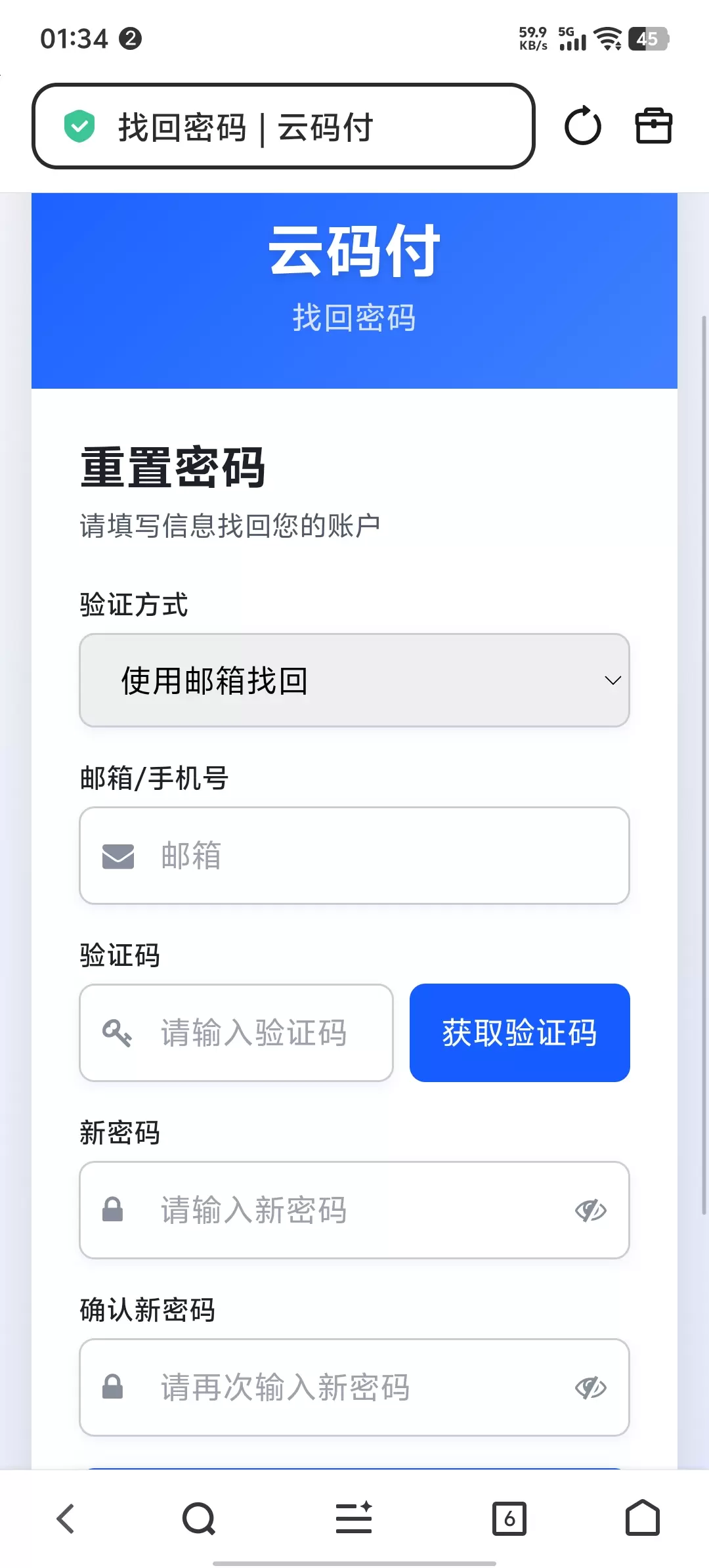Tap the 云码付 header title
Image resolution: width=709 pixels, height=1568 pixels.
(354, 251)
